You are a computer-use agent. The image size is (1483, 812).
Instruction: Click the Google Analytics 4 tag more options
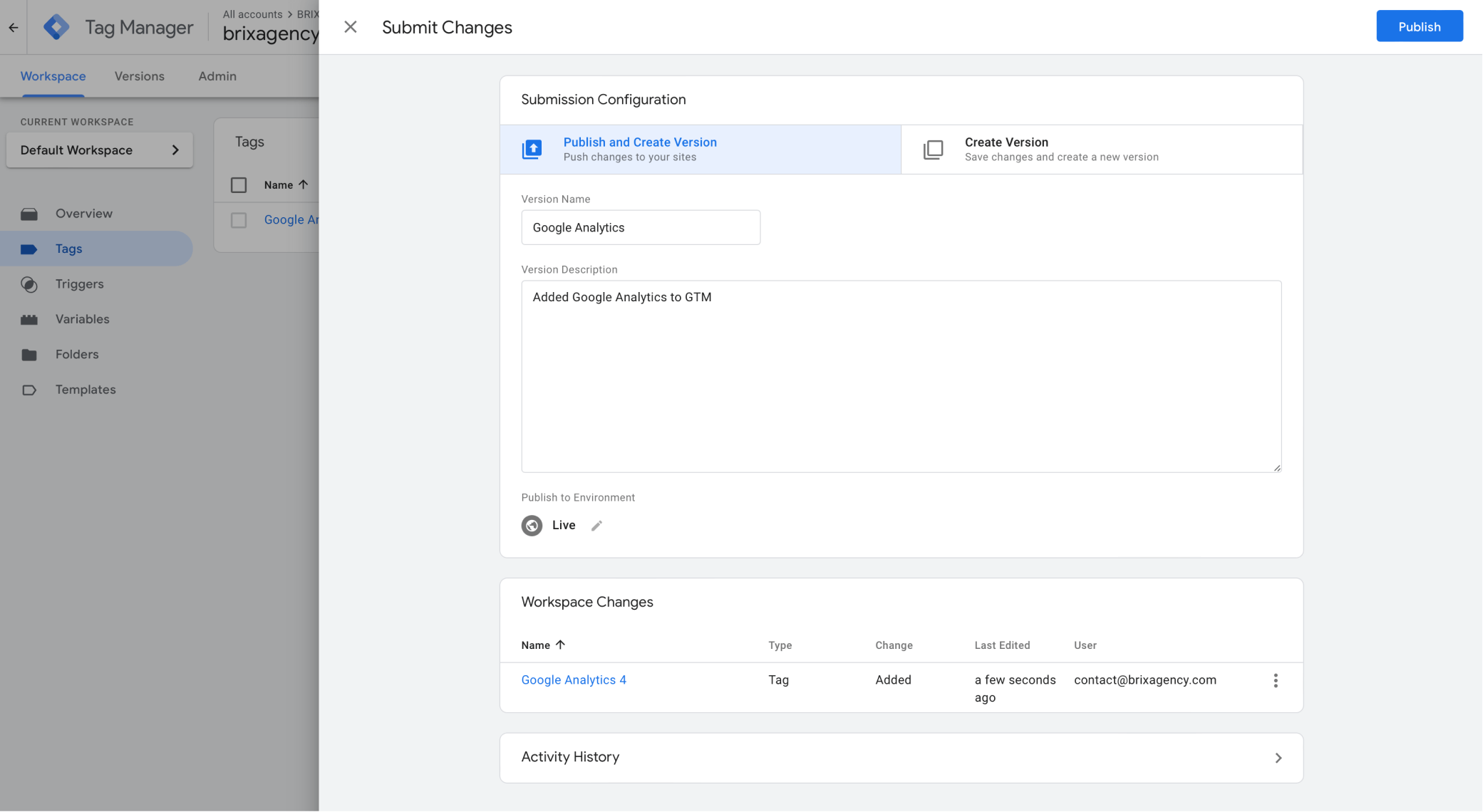point(1276,680)
